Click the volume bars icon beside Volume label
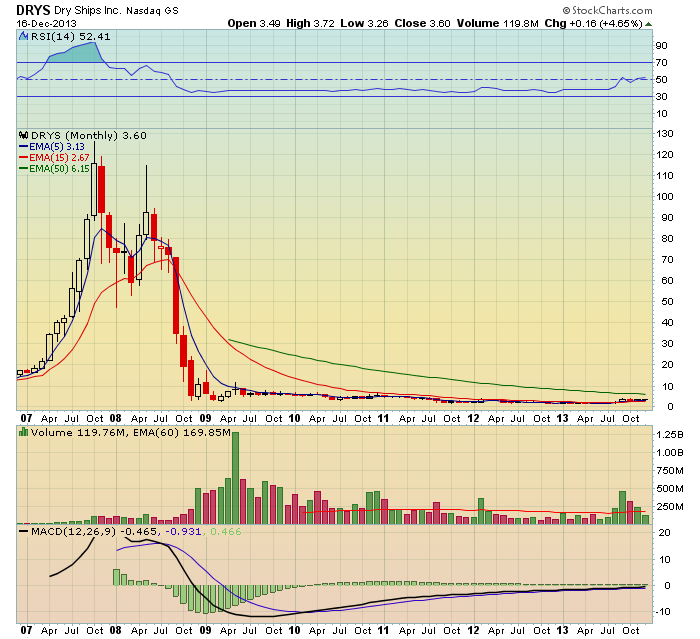Image resolution: width=700 pixels, height=639 pixels. pos(23,432)
